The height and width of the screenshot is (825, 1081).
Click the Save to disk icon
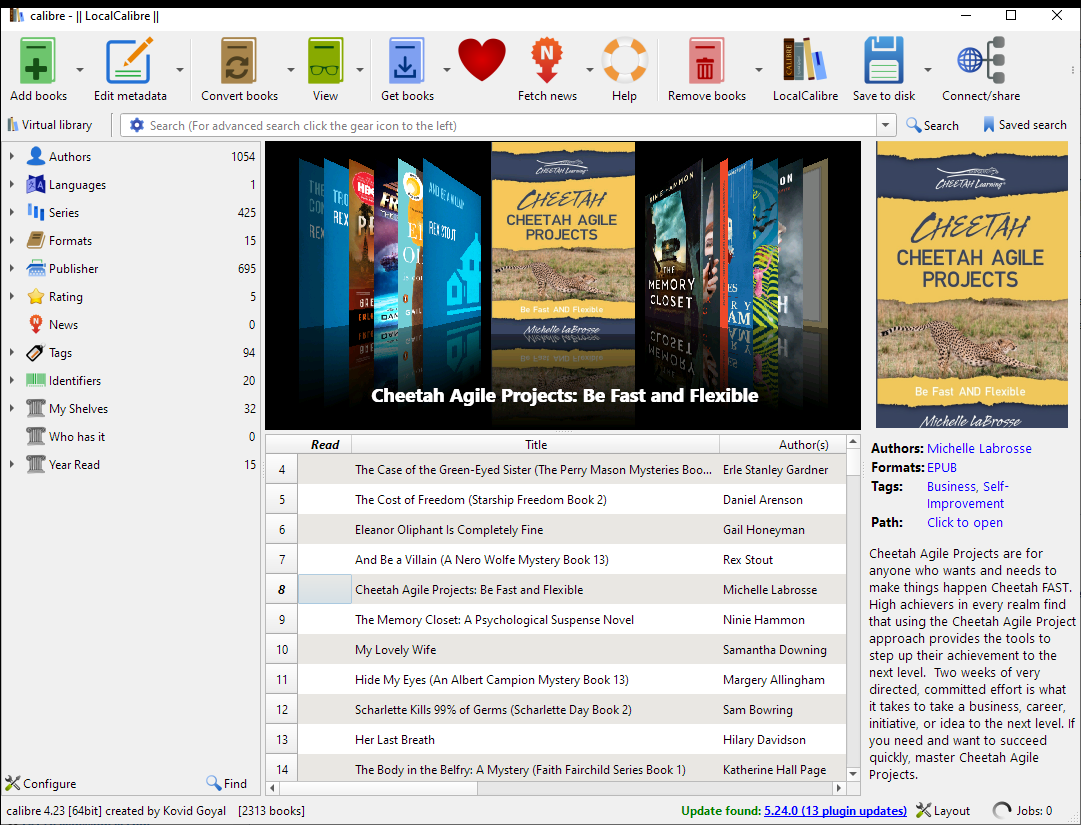point(884,61)
